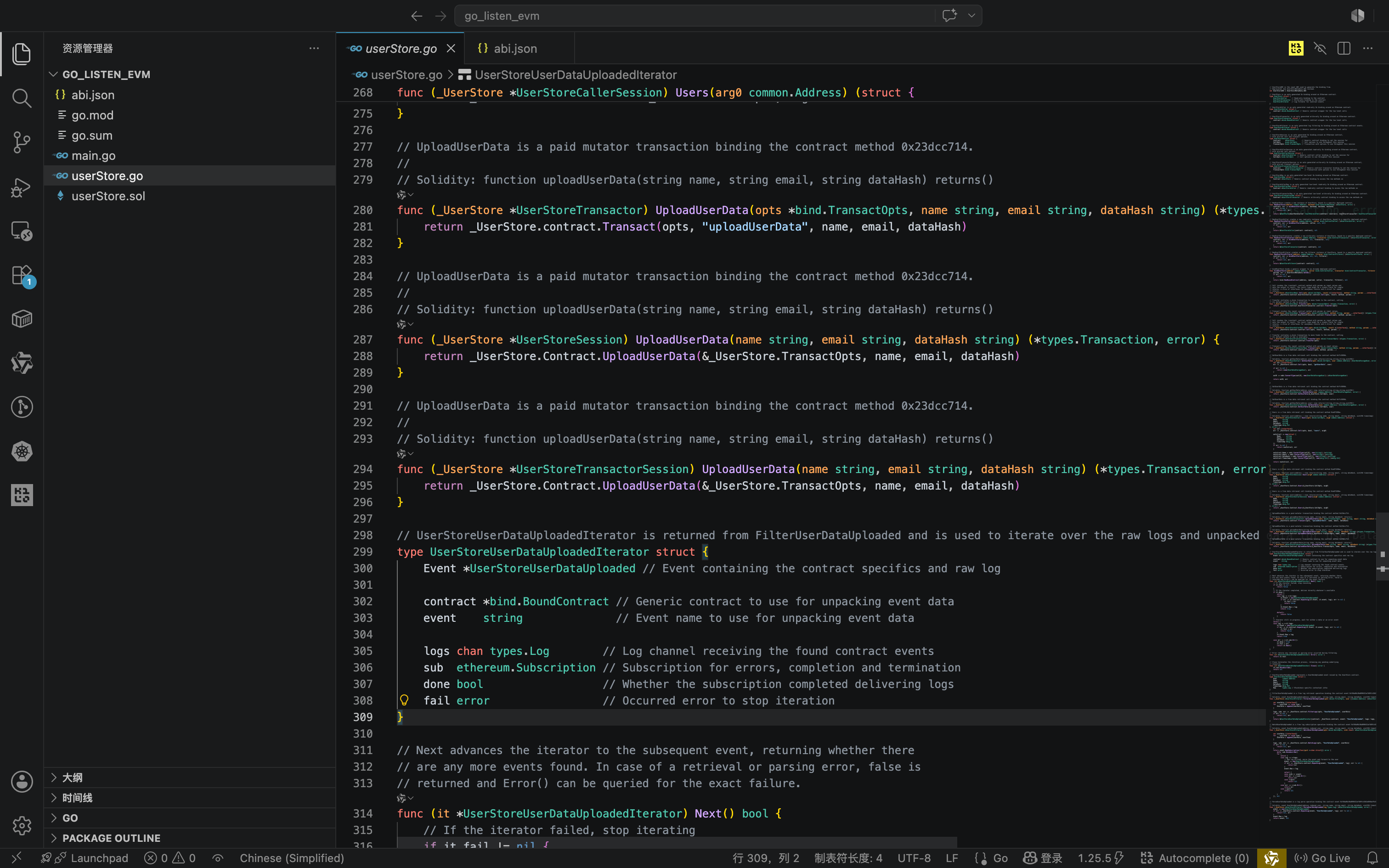1389x868 pixels.
Task: Open notifications bell in status bar
Action: point(1372,858)
